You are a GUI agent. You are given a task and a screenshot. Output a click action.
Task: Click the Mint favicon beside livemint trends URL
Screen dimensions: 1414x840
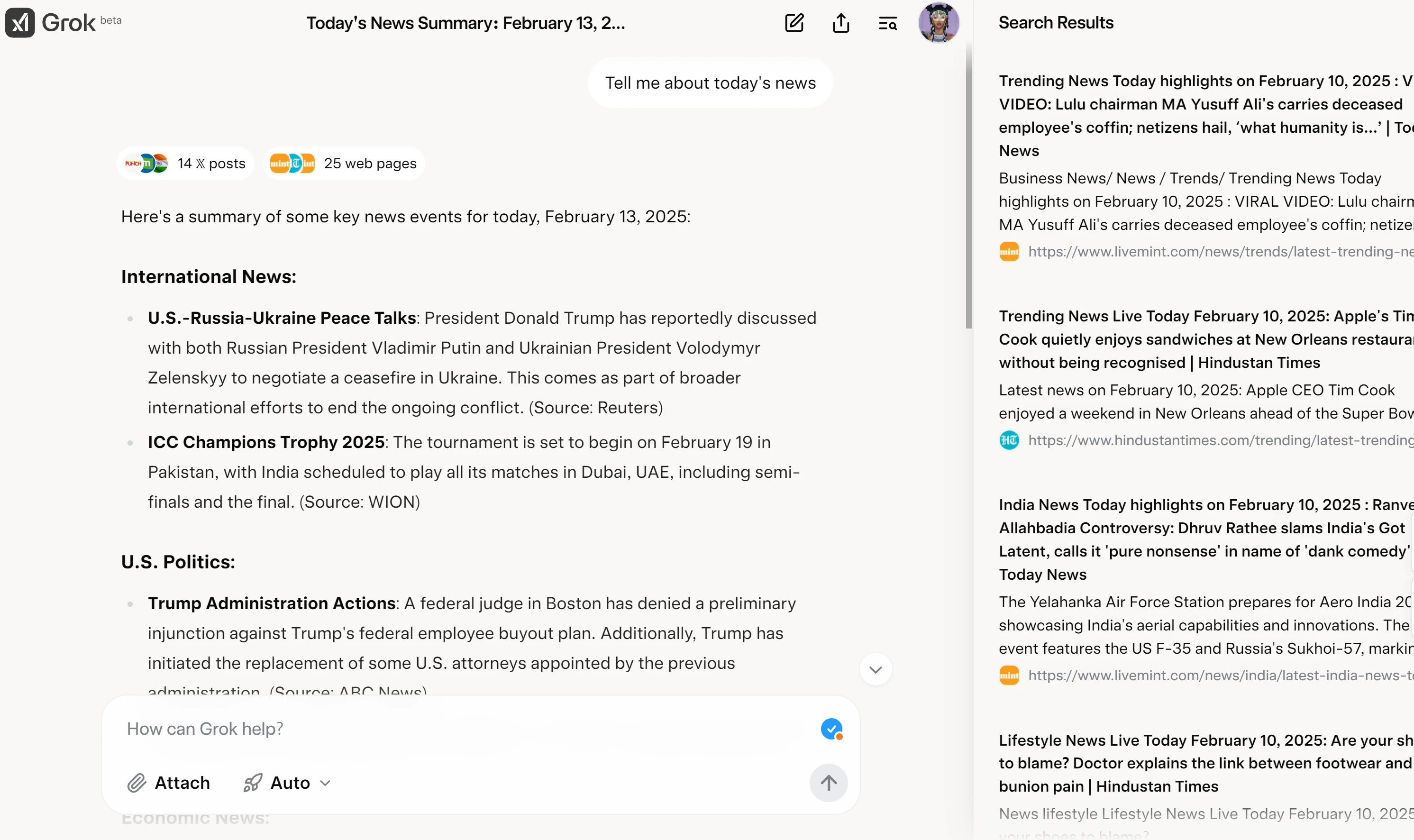(1009, 251)
